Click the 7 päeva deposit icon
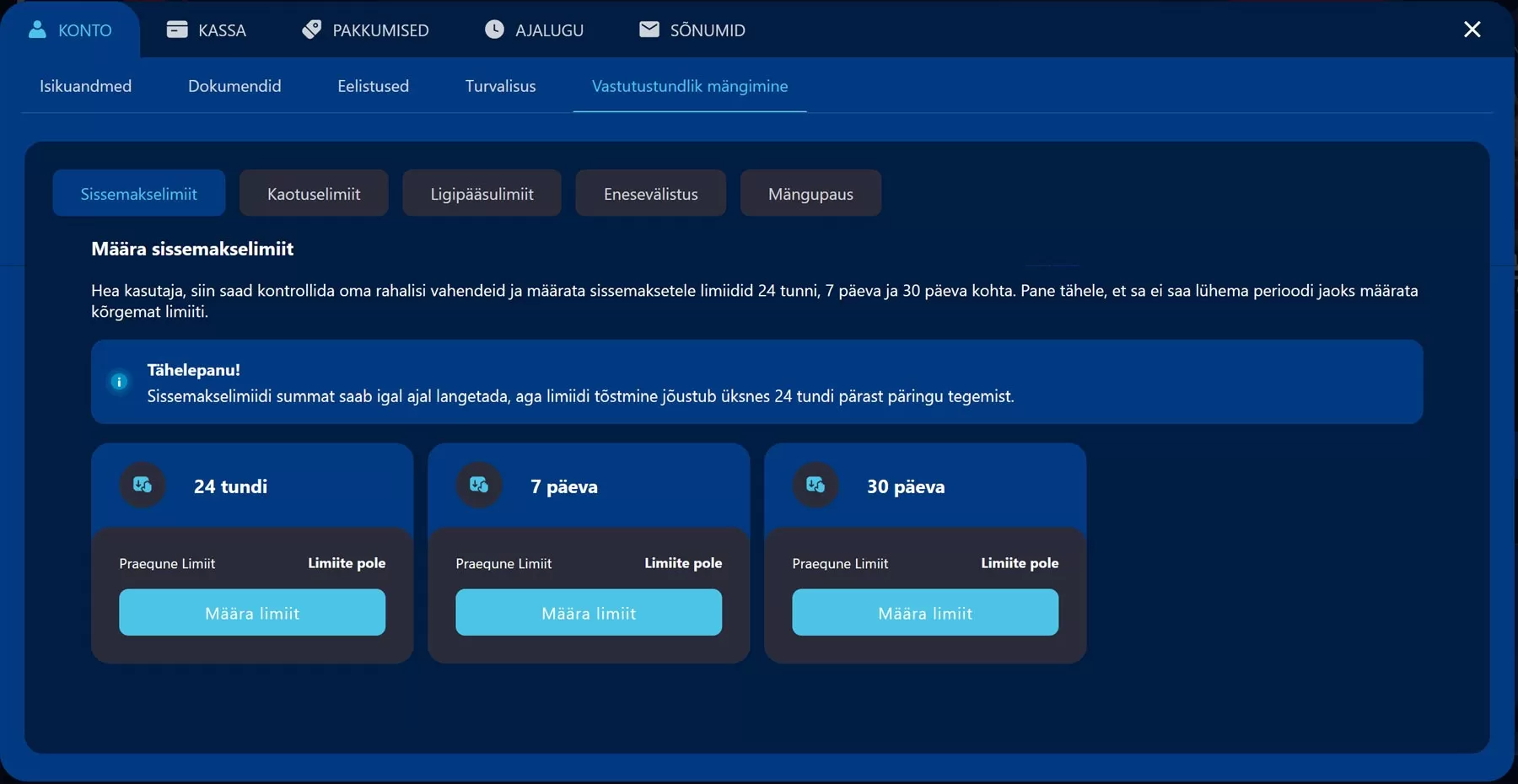Screen dimensions: 1518x784 coord(479,485)
